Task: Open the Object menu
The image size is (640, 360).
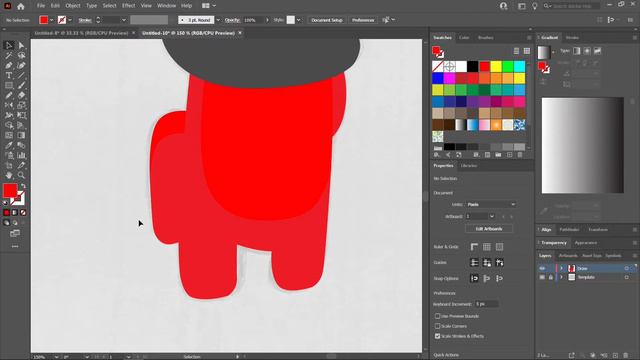Action: click(x=73, y=6)
